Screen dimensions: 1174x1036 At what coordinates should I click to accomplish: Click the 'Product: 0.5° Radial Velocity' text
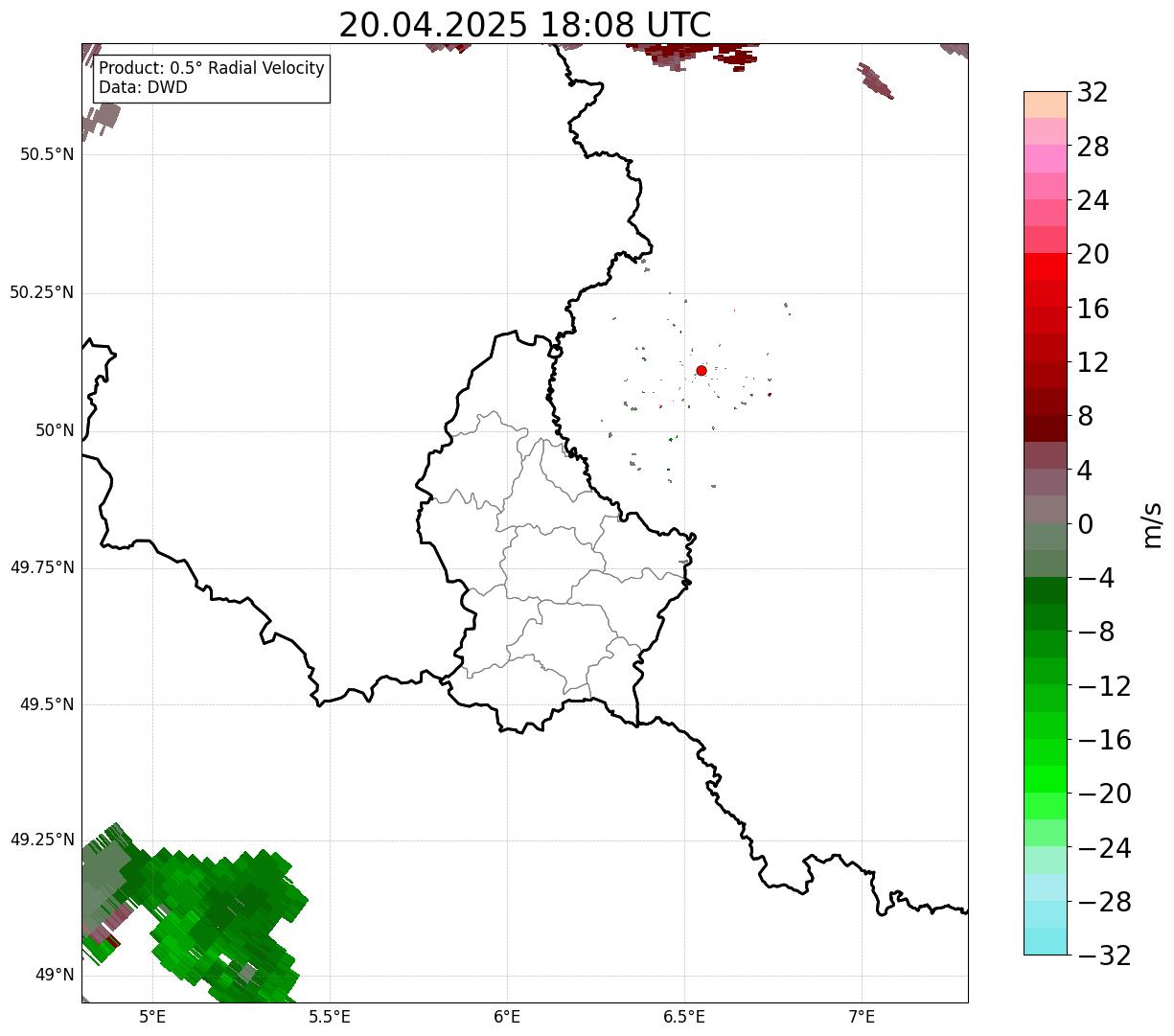pyautogui.click(x=212, y=69)
